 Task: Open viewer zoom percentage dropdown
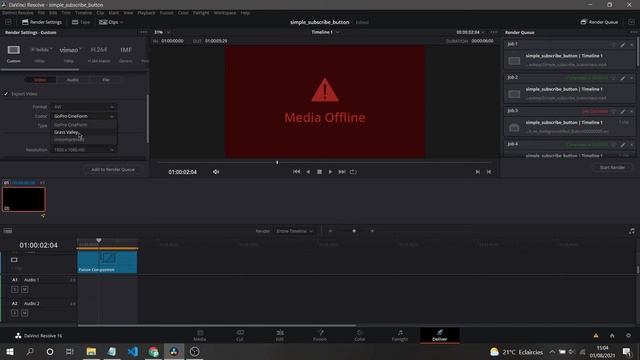[x=162, y=32]
